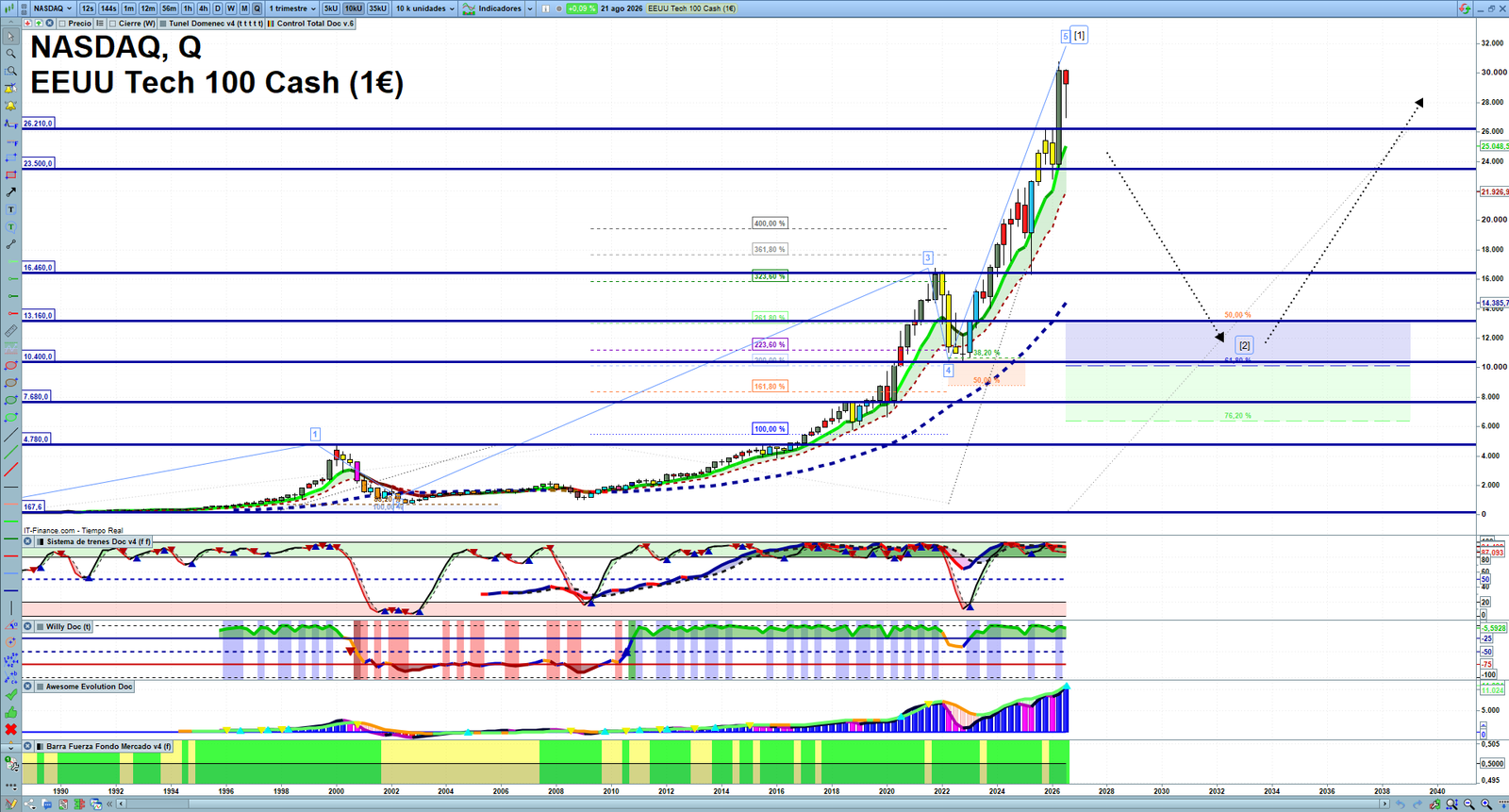
Task: Select the red diagonal line tool
Action: pos(10,470)
